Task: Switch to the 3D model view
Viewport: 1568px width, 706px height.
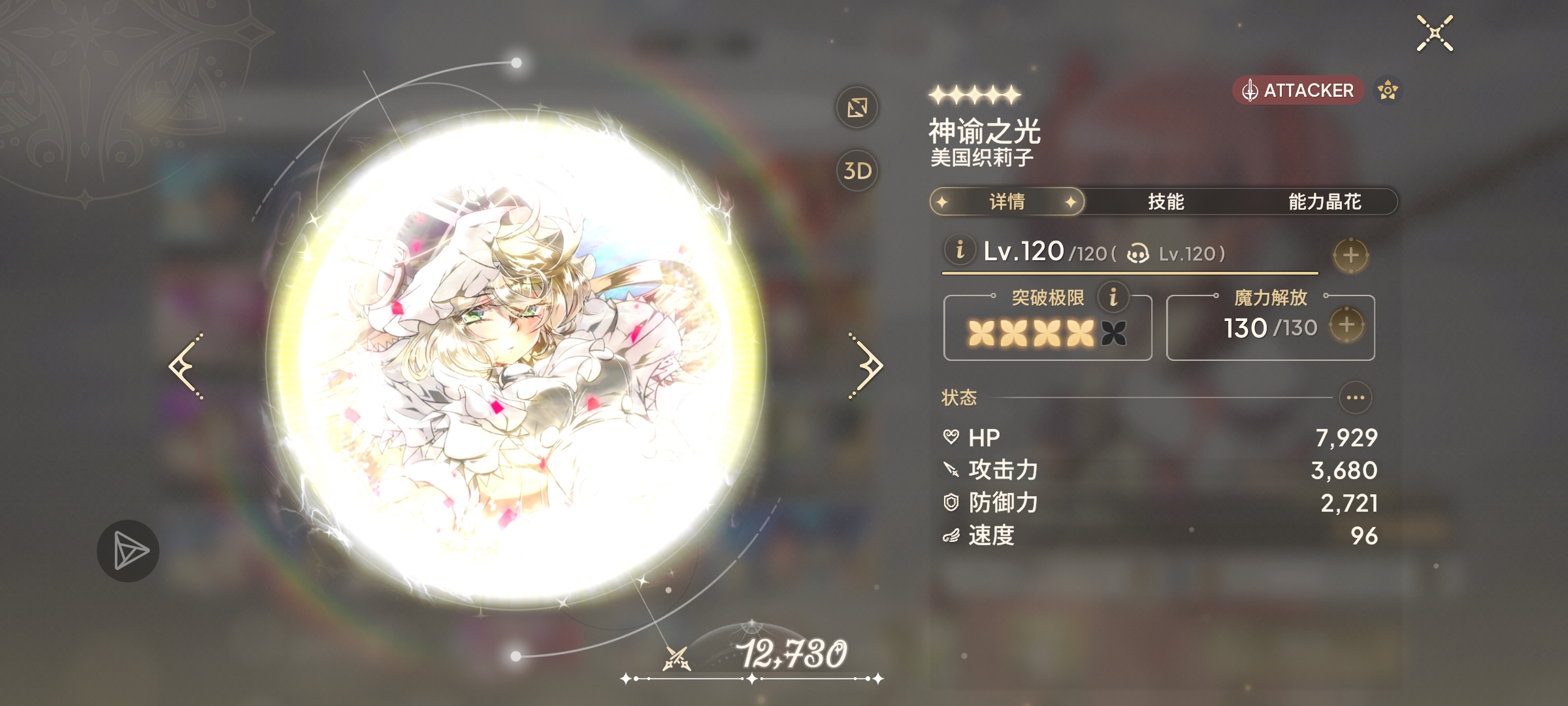Action: (x=857, y=171)
